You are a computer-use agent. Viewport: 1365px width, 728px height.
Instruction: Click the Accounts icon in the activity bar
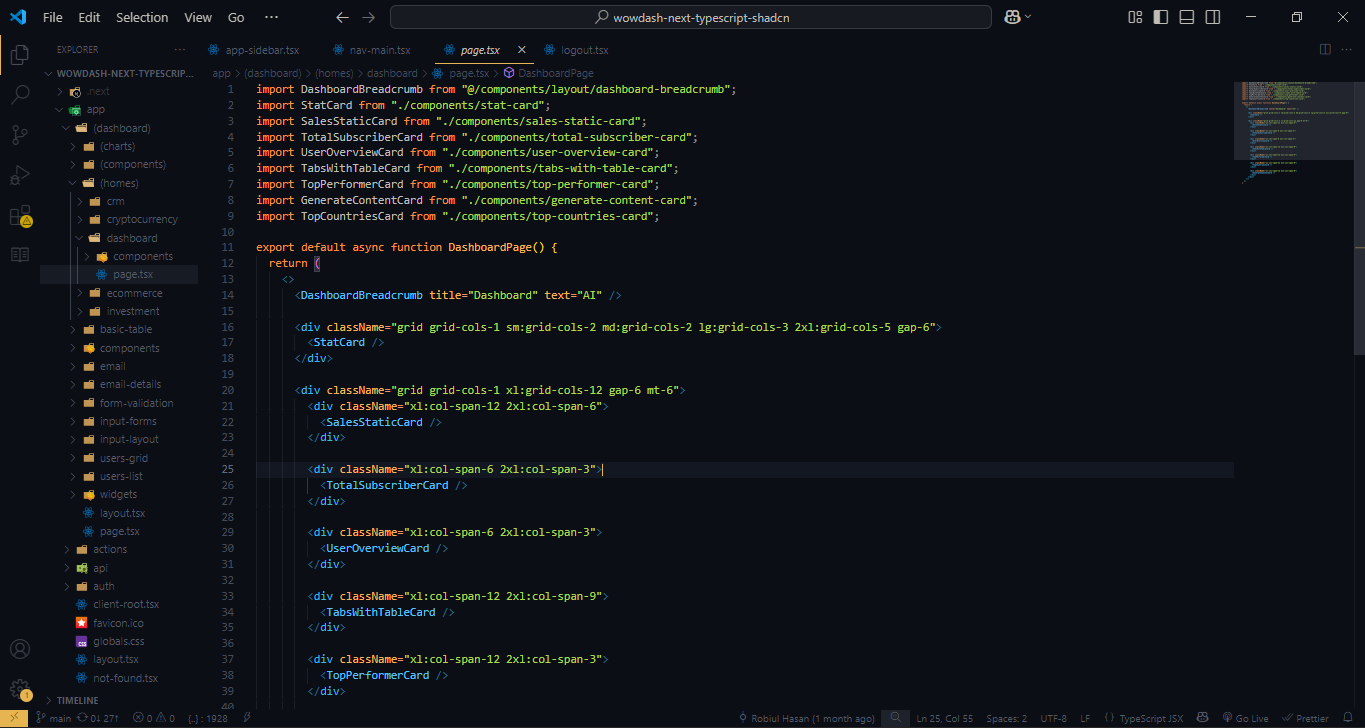click(19, 648)
